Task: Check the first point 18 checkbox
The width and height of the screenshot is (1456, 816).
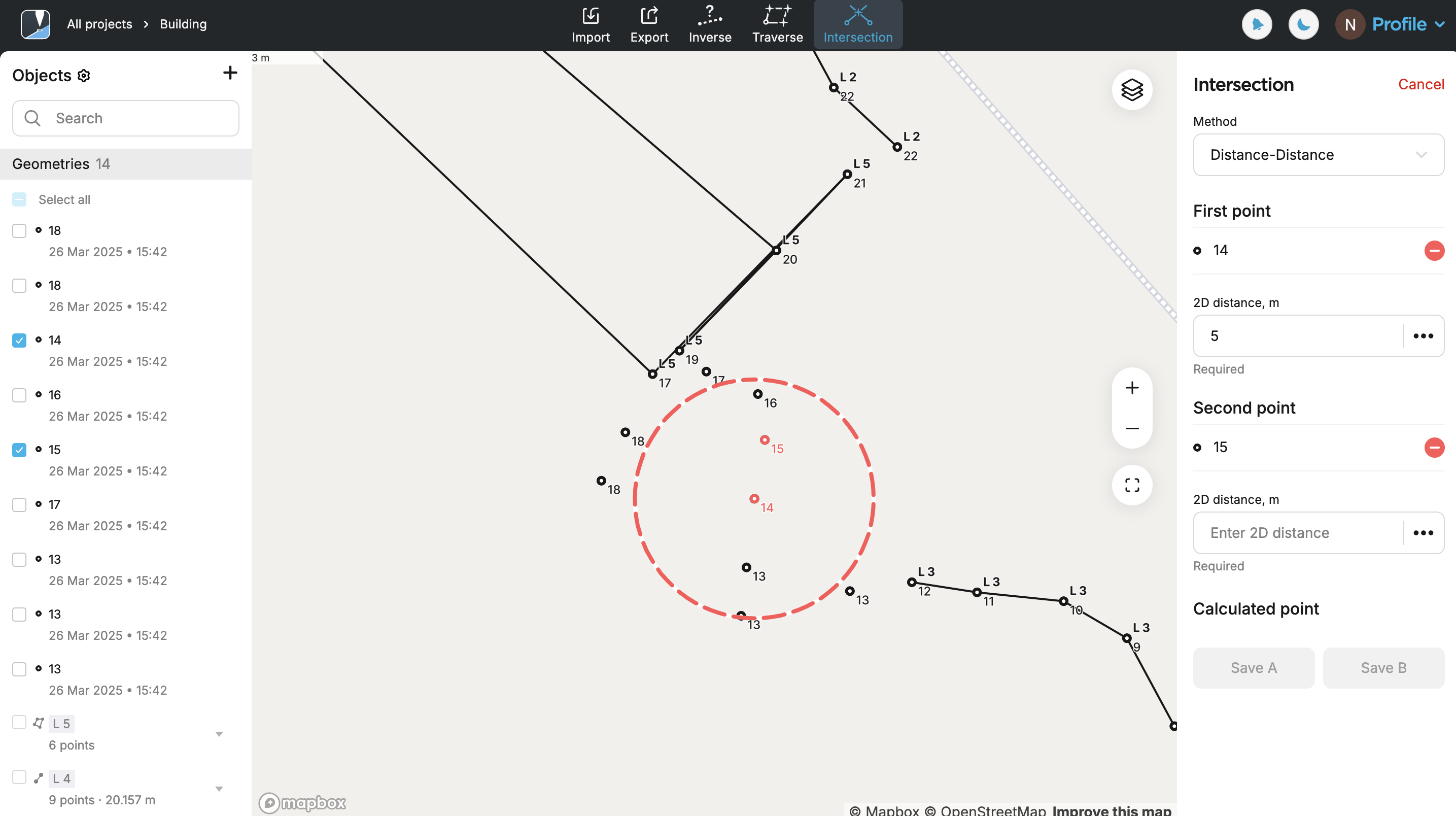Action: tap(19, 231)
